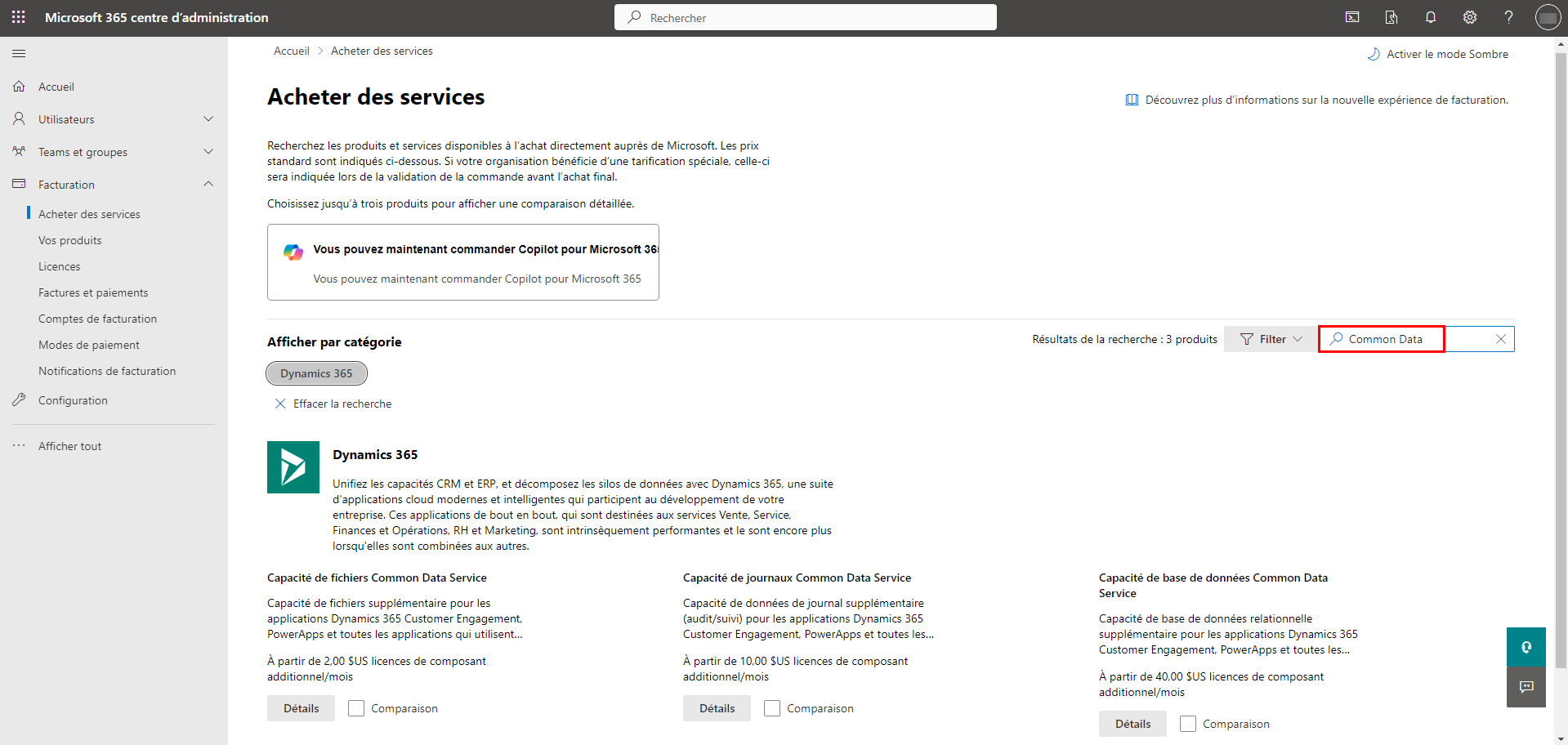Open Modes de paiement

tap(89, 345)
